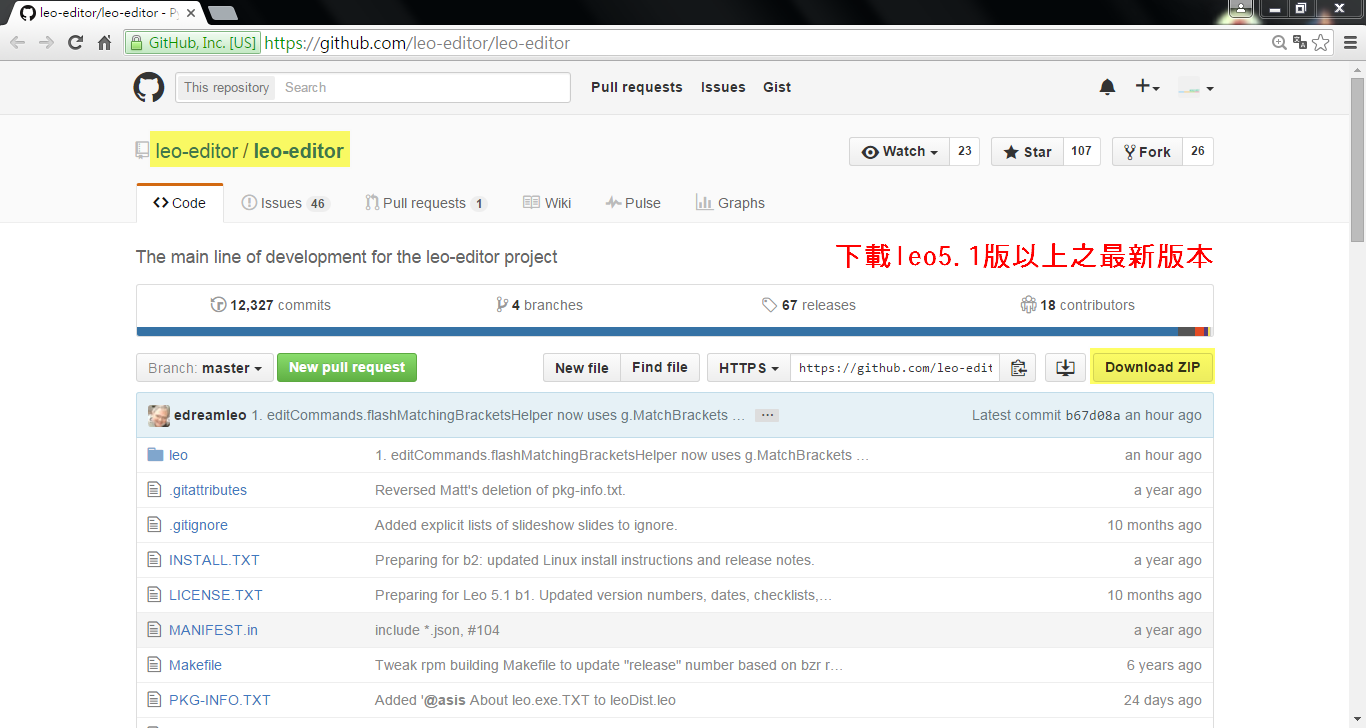
Task: Click the Find file button
Action: pos(660,368)
